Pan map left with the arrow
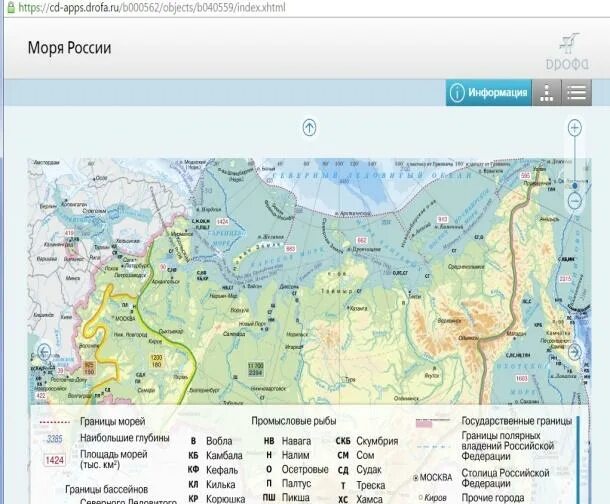 click(x=44, y=352)
